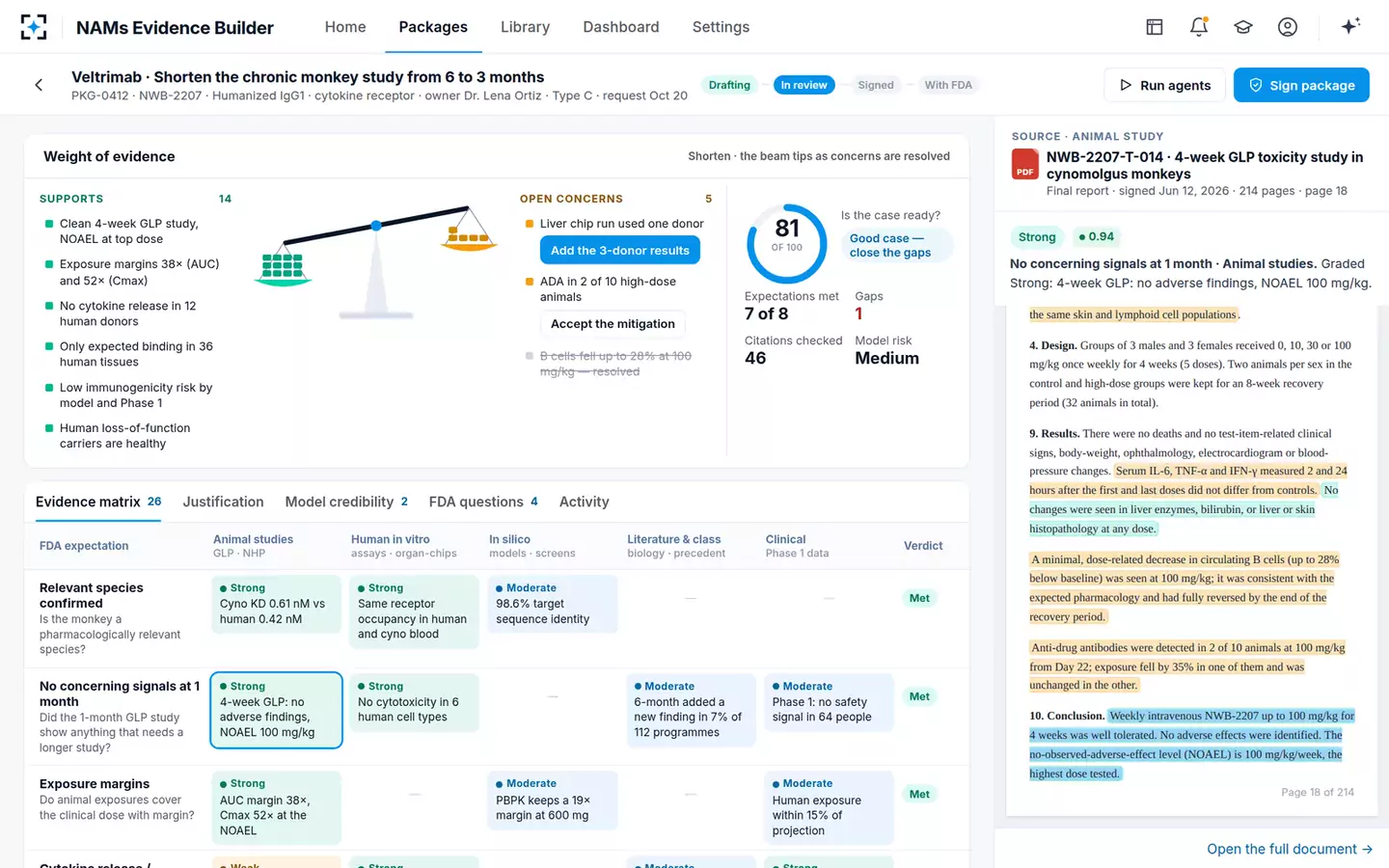The width and height of the screenshot is (1389, 868).
Task: Launch the sparkle AI assistant icon
Action: click(x=1350, y=26)
